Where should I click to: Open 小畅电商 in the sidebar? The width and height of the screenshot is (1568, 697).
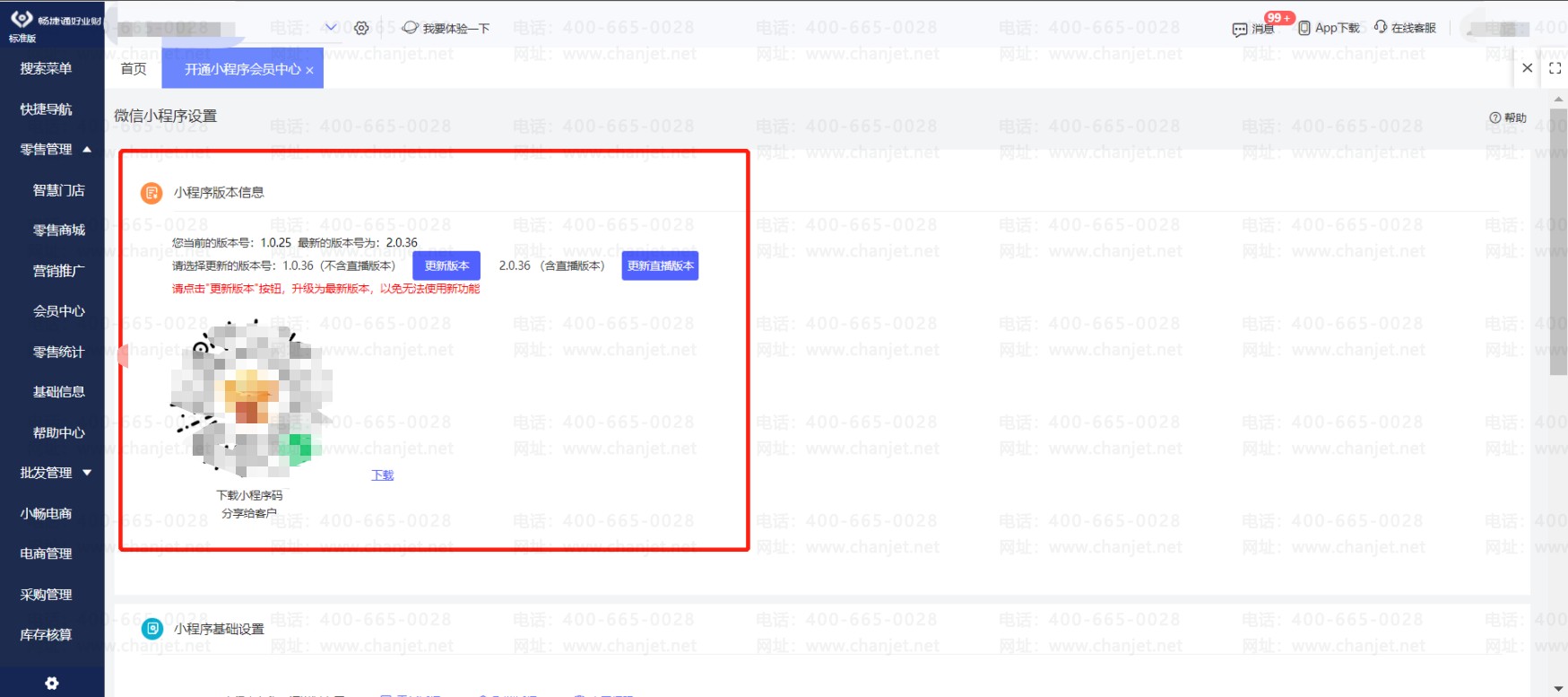(47, 514)
